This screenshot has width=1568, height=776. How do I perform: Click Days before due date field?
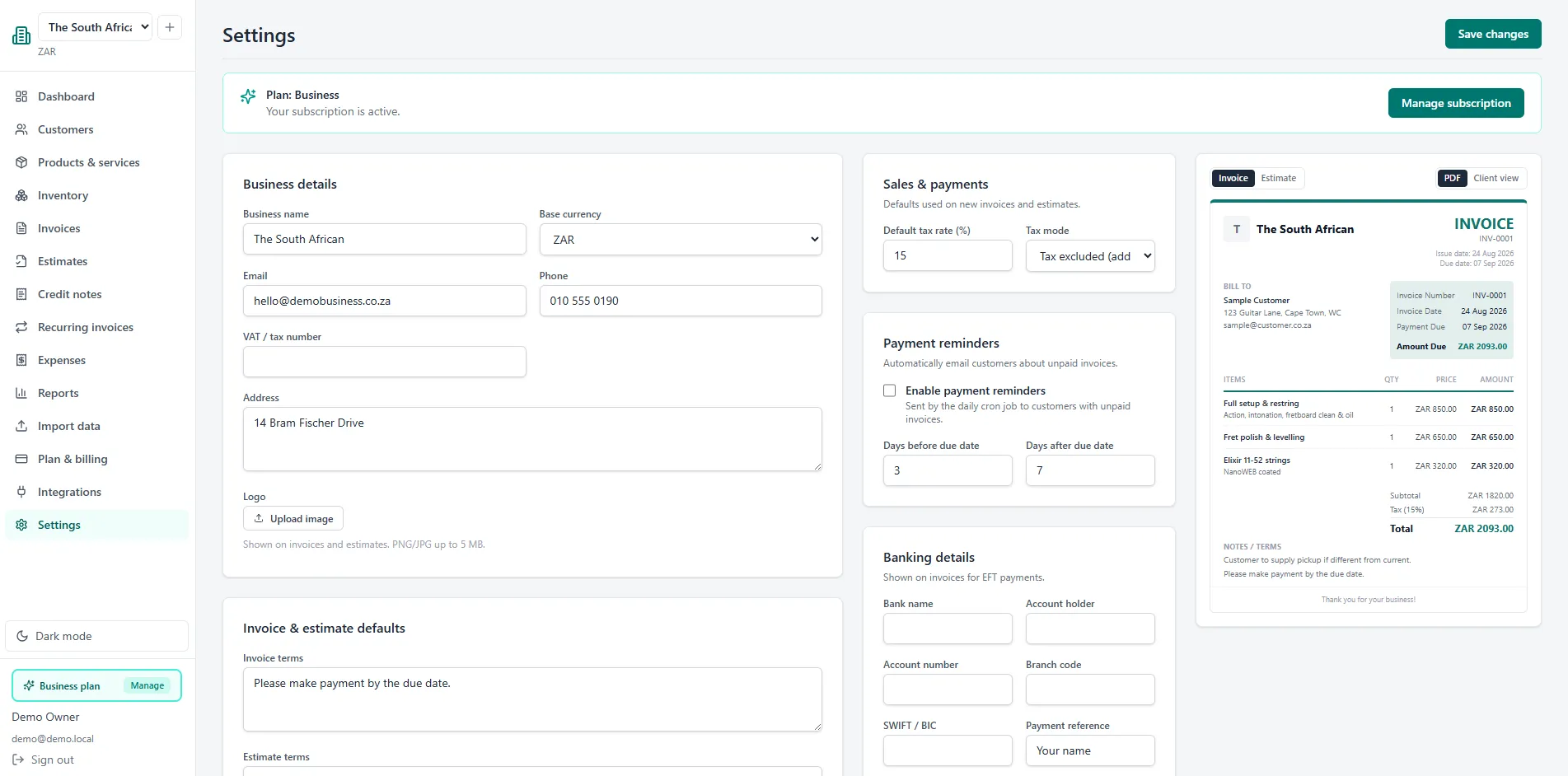click(948, 470)
